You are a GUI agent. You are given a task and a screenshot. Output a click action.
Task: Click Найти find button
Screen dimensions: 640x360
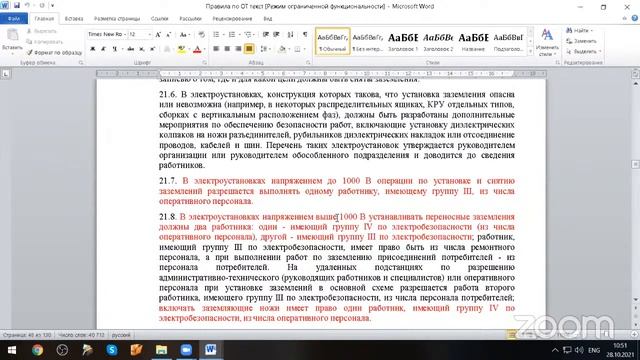pyautogui.click(x=579, y=31)
